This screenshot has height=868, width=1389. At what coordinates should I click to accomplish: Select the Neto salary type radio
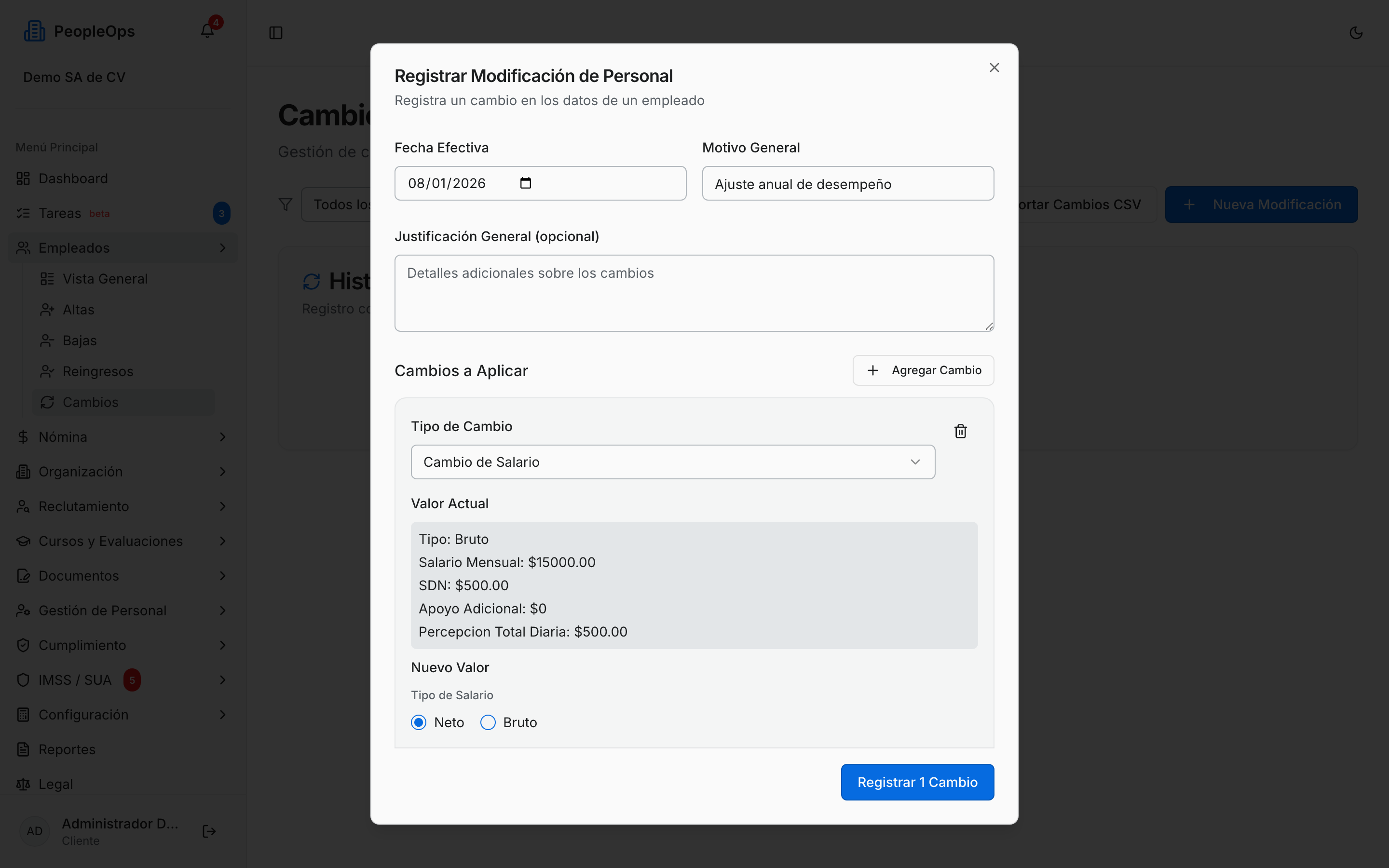pyautogui.click(x=419, y=722)
